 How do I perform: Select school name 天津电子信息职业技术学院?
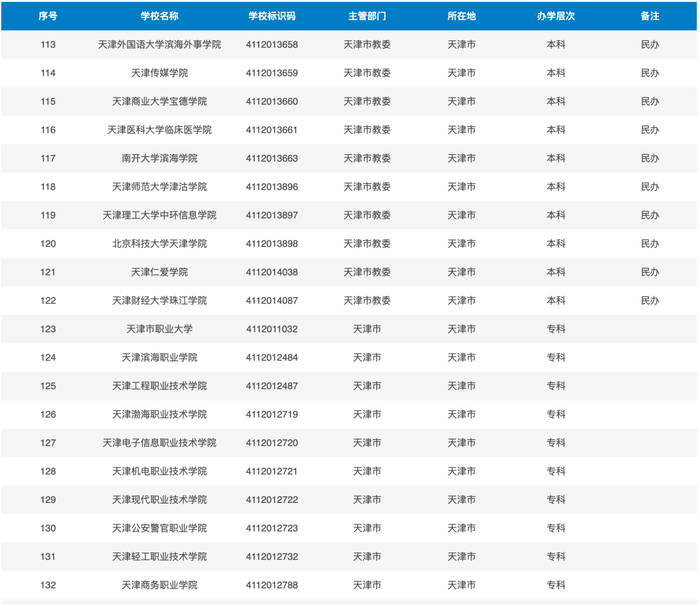coord(159,443)
